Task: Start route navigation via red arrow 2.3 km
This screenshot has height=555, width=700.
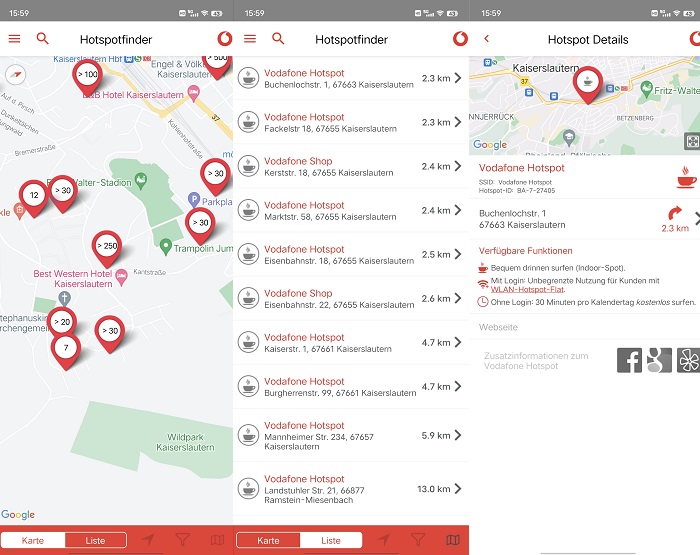Action: tap(675, 219)
